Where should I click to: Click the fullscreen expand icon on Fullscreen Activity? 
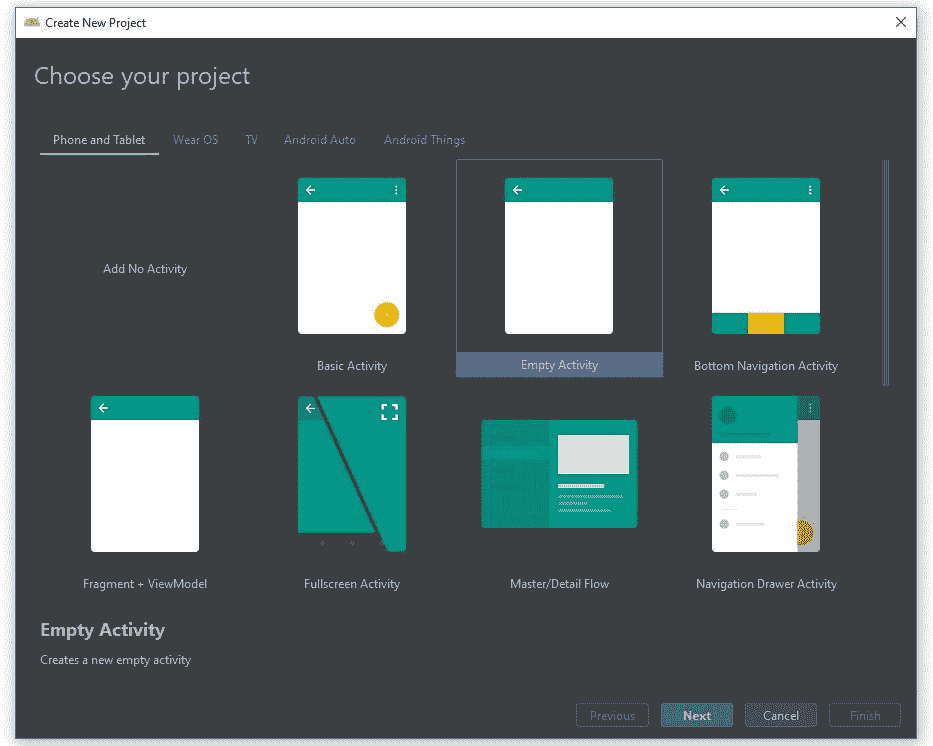(389, 412)
